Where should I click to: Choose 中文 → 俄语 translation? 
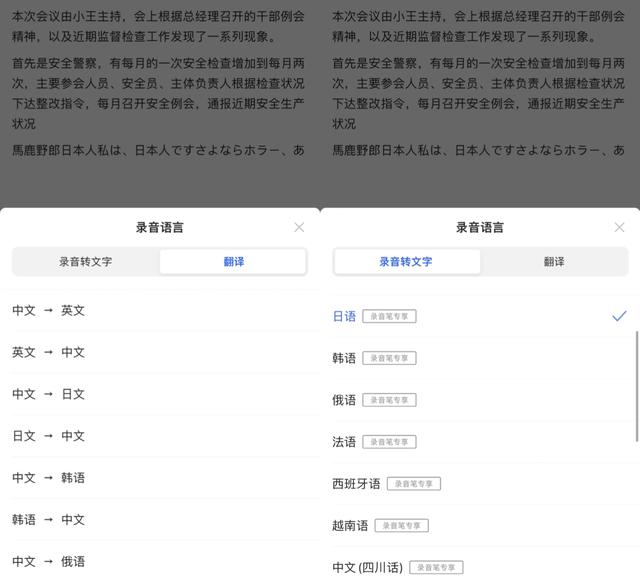[x=160, y=561]
